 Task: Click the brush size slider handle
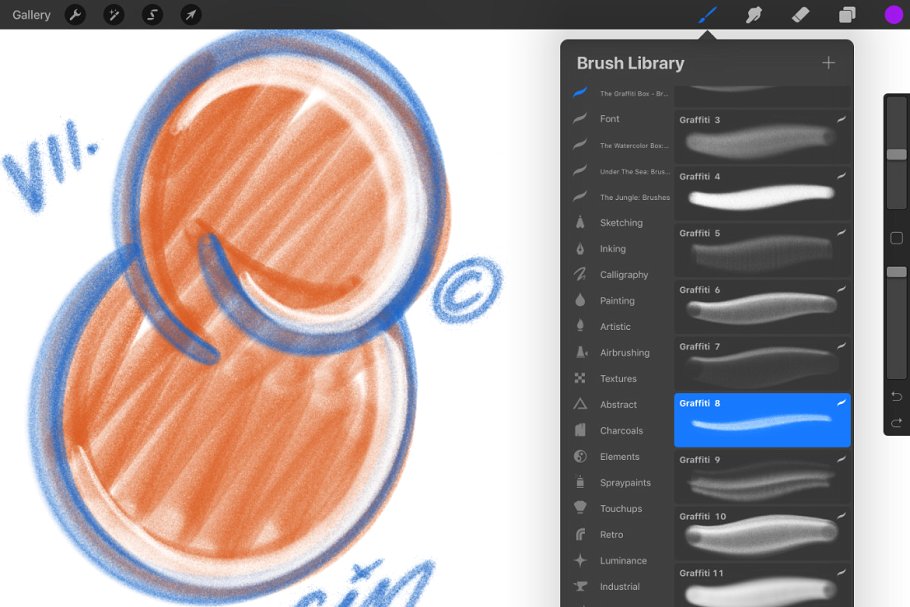[897, 154]
